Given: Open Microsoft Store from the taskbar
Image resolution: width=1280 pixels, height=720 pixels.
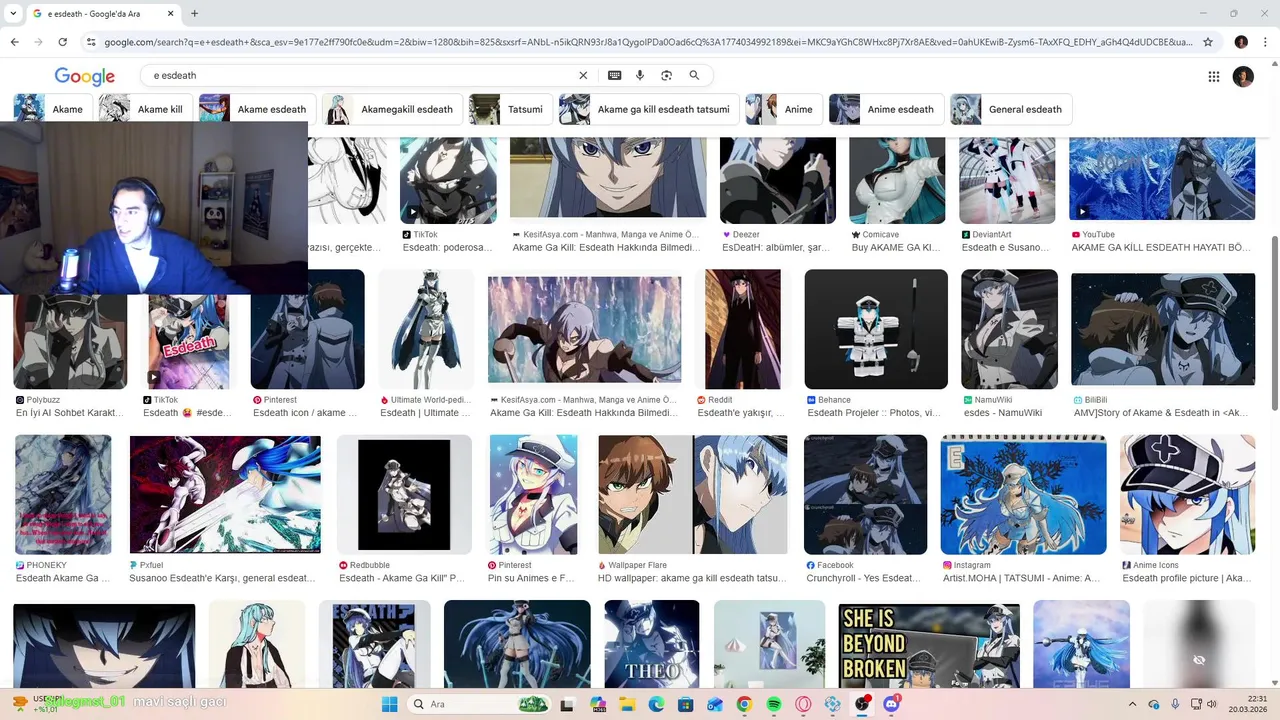Looking at the screenshot, I should point(686,704).
